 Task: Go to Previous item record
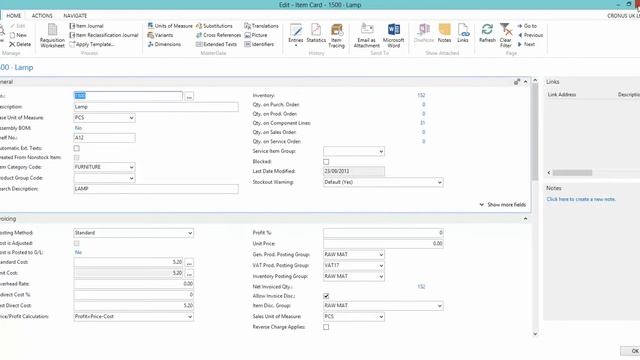click(530, 35)
